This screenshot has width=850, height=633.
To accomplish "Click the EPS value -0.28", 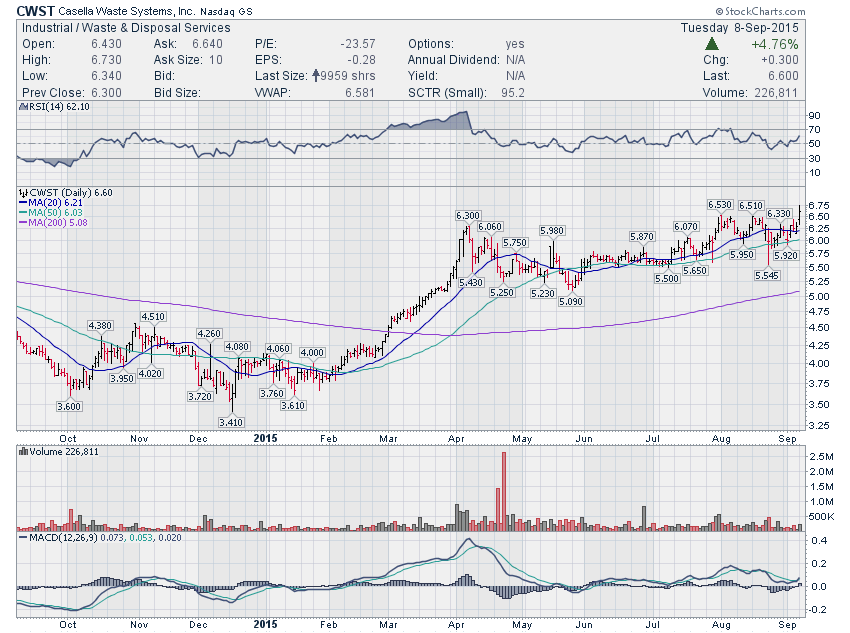I will tap(361, 60).
